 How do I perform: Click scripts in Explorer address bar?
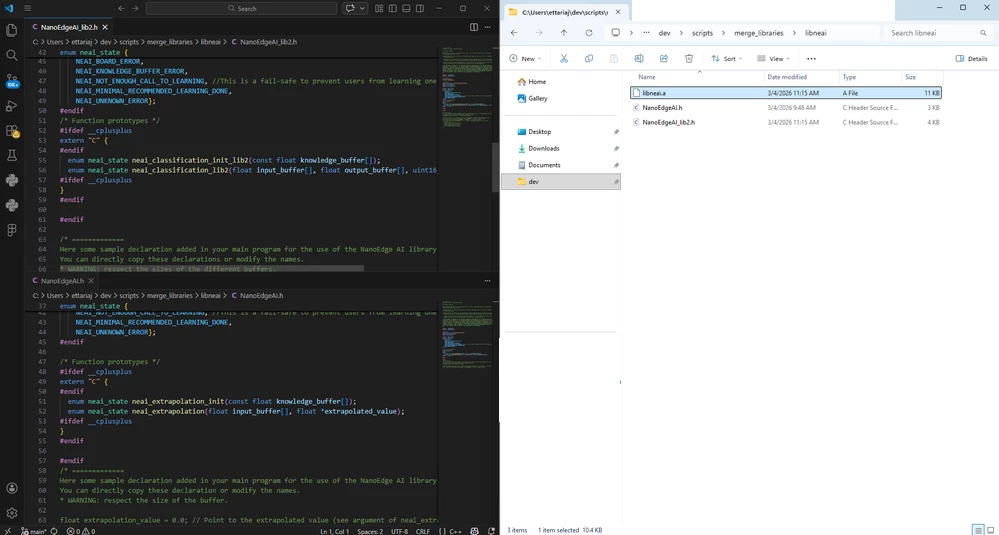click(x=702, y=32)
